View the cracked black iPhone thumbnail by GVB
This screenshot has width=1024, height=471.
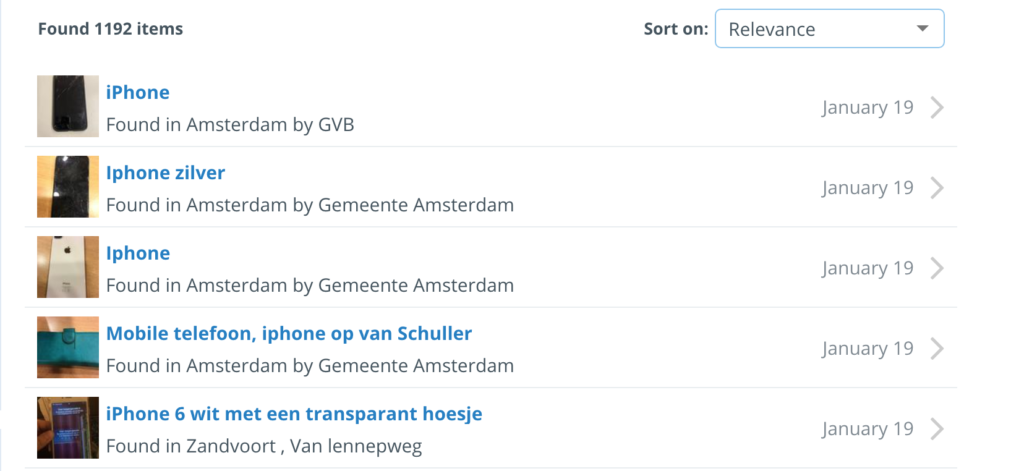click(68, 106)
